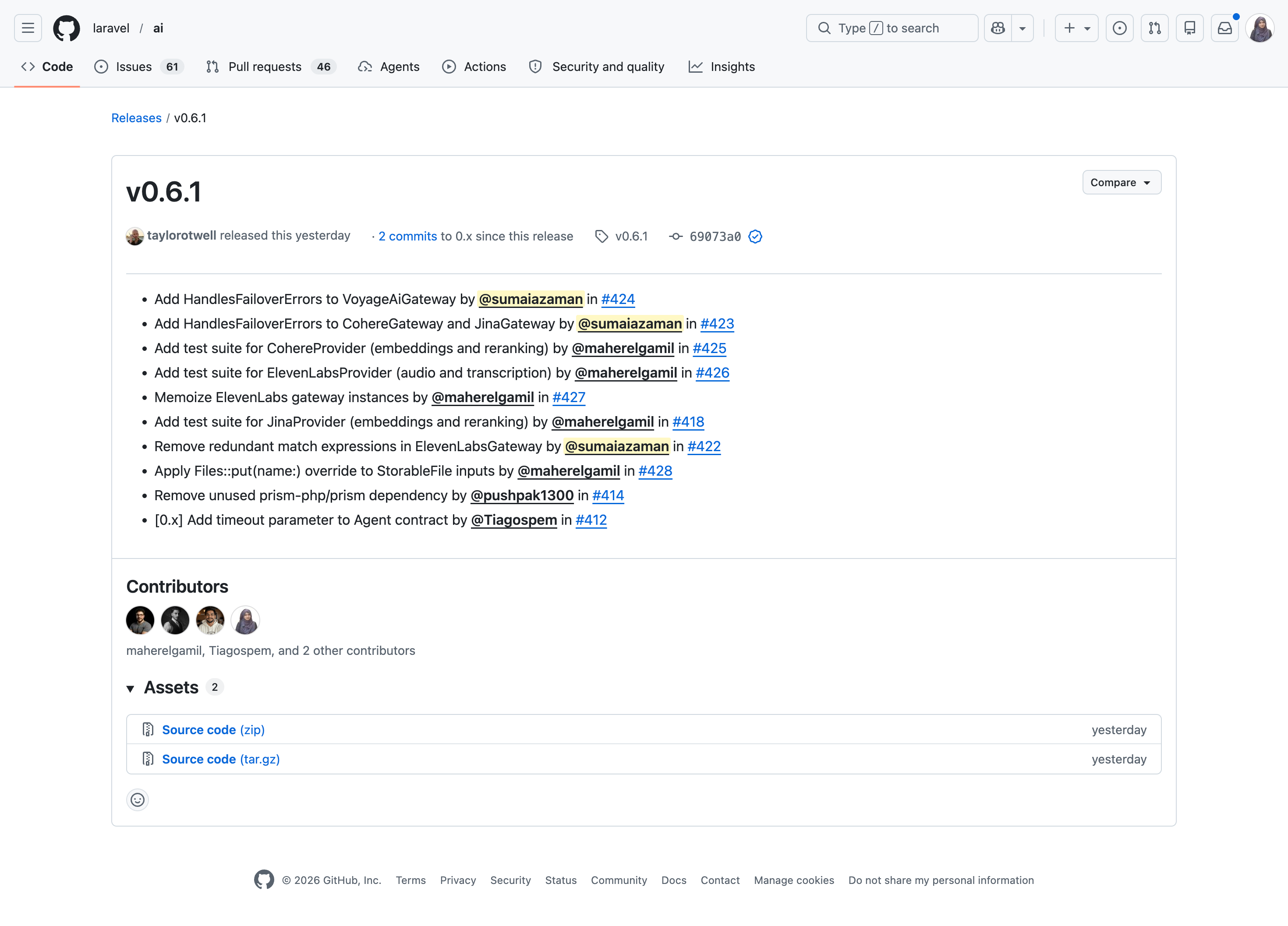Open the ai repository link
Image resolution: width=1288 pixels, height=926 pixels.
[x=159, y=28]
